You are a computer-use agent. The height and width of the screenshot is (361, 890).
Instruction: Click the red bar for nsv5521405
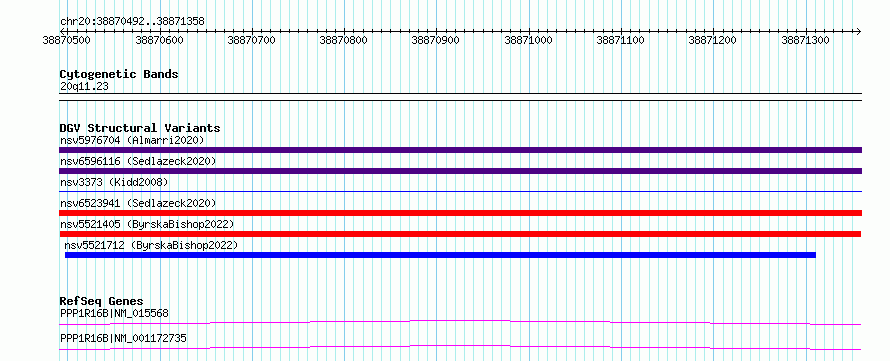coord(460,234)
